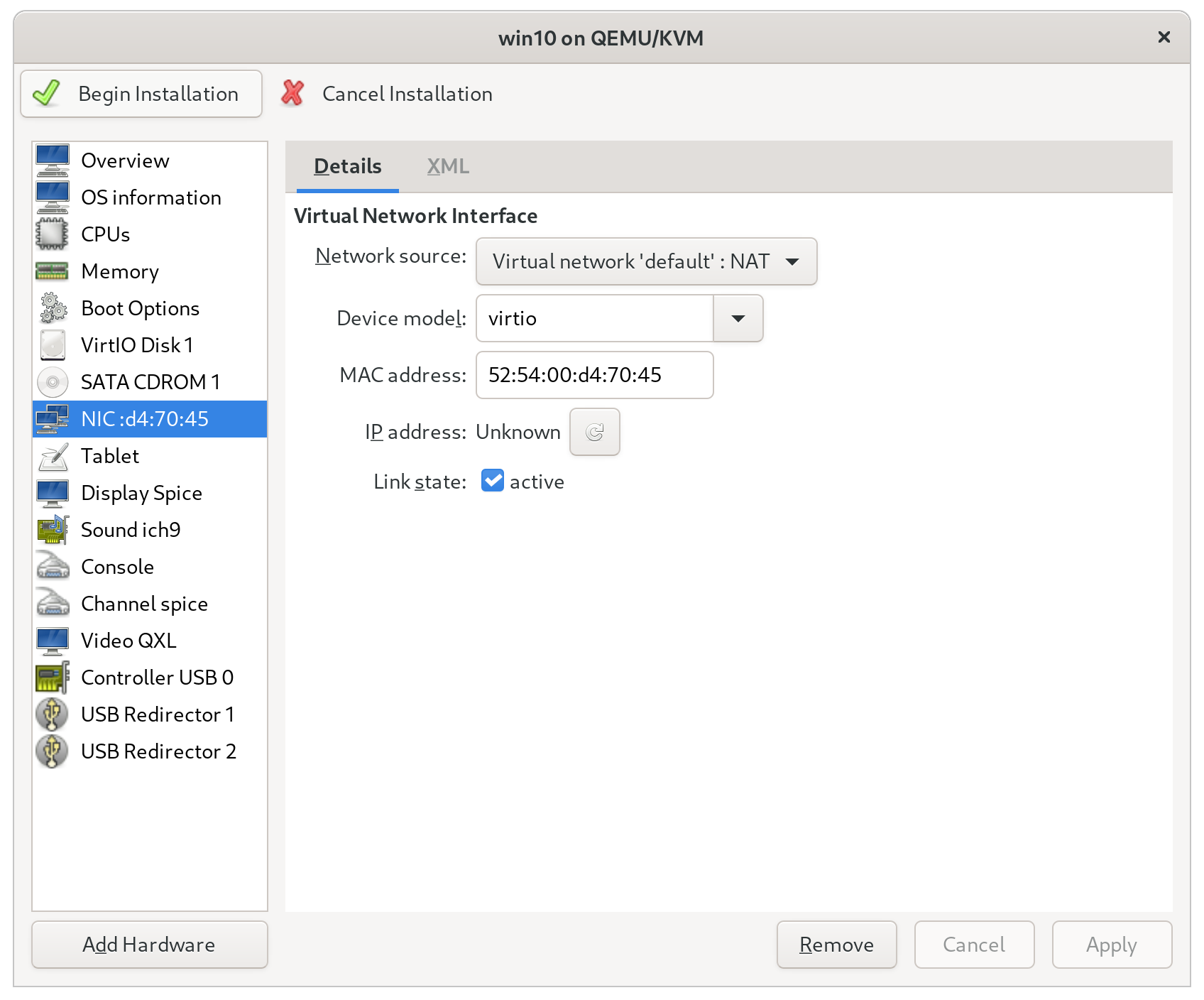Click Begin Installation button
1204x1000 pixels.
(x=141, y=94)
